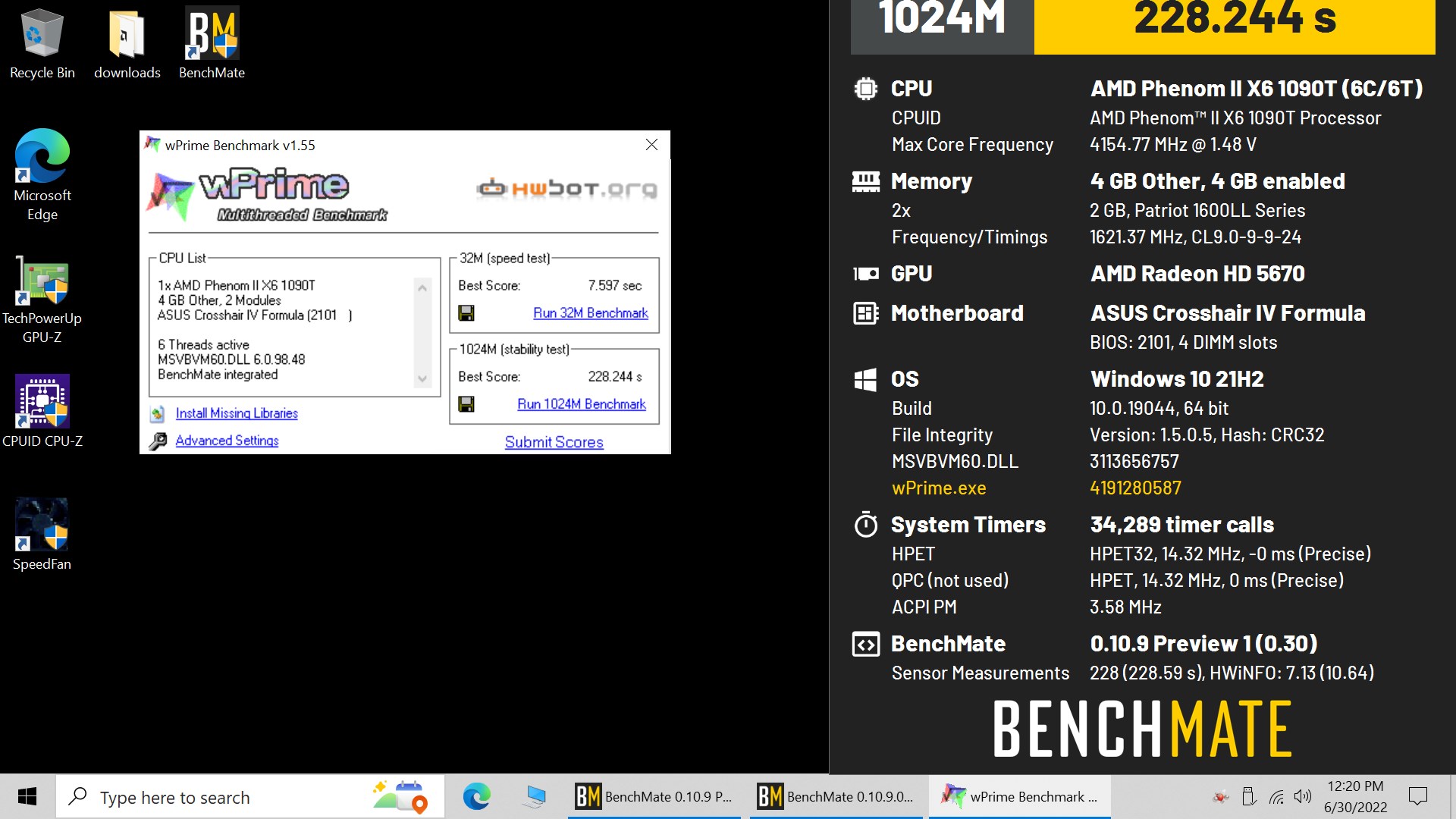Screen dimensions: 1456x819
Task: Open the downloads folder on desktop
Action: pyautogui.click(x=127, y=43)
